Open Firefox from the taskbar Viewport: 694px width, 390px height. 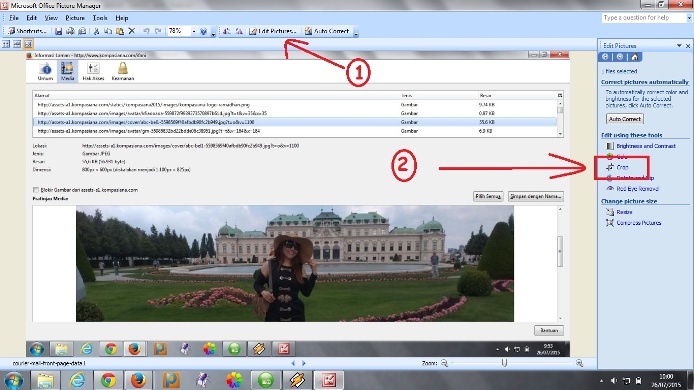139,380
